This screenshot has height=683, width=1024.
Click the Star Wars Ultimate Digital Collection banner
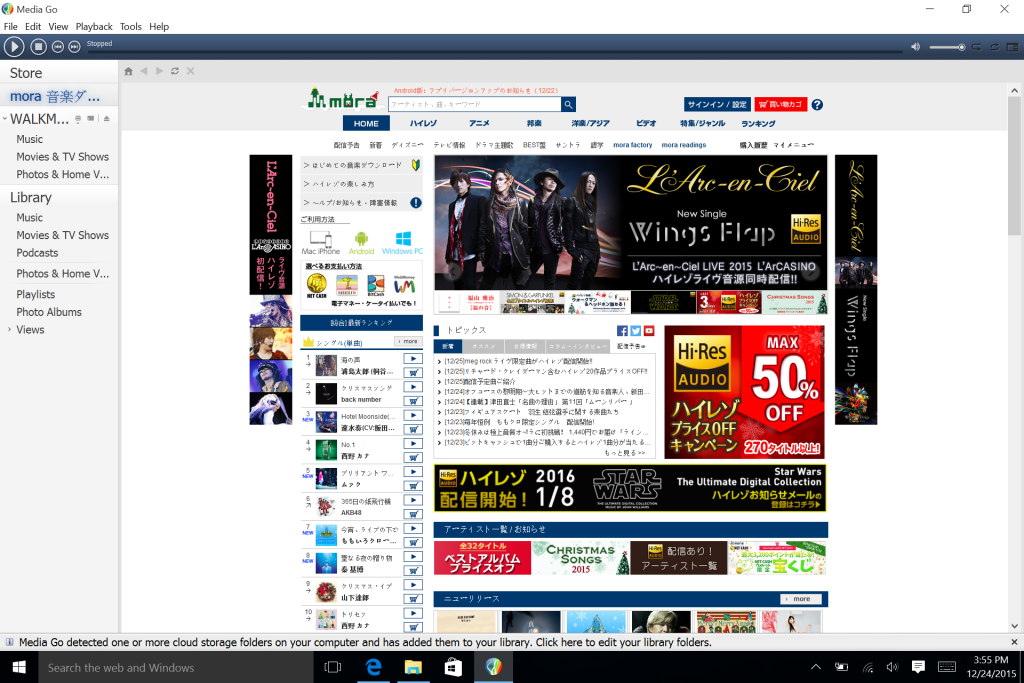point(630,488)
